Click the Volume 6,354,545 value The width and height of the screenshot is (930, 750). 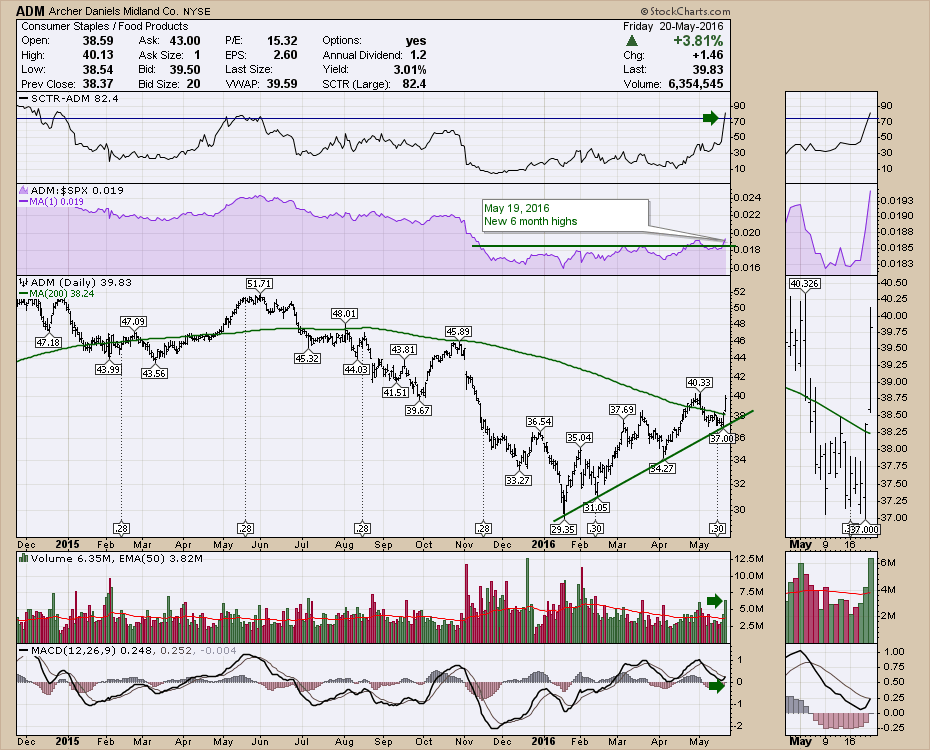coord(696,84)
